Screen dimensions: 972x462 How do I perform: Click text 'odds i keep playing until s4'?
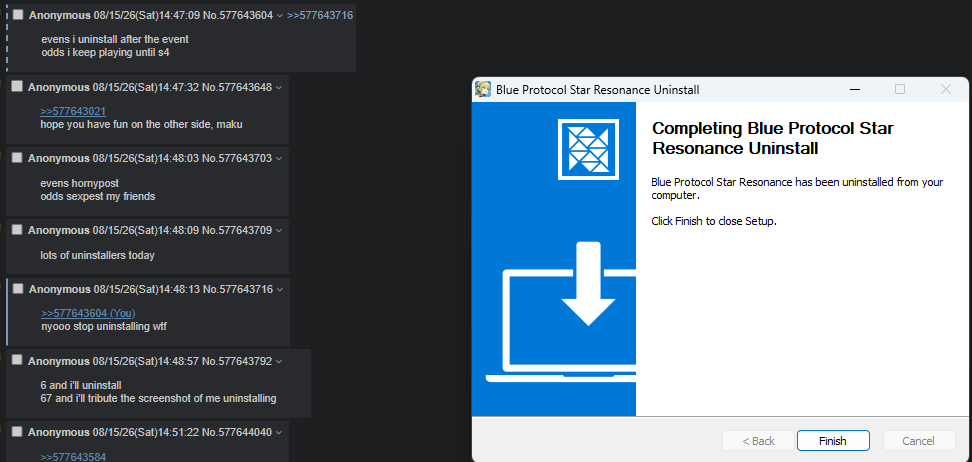point(105,53)
